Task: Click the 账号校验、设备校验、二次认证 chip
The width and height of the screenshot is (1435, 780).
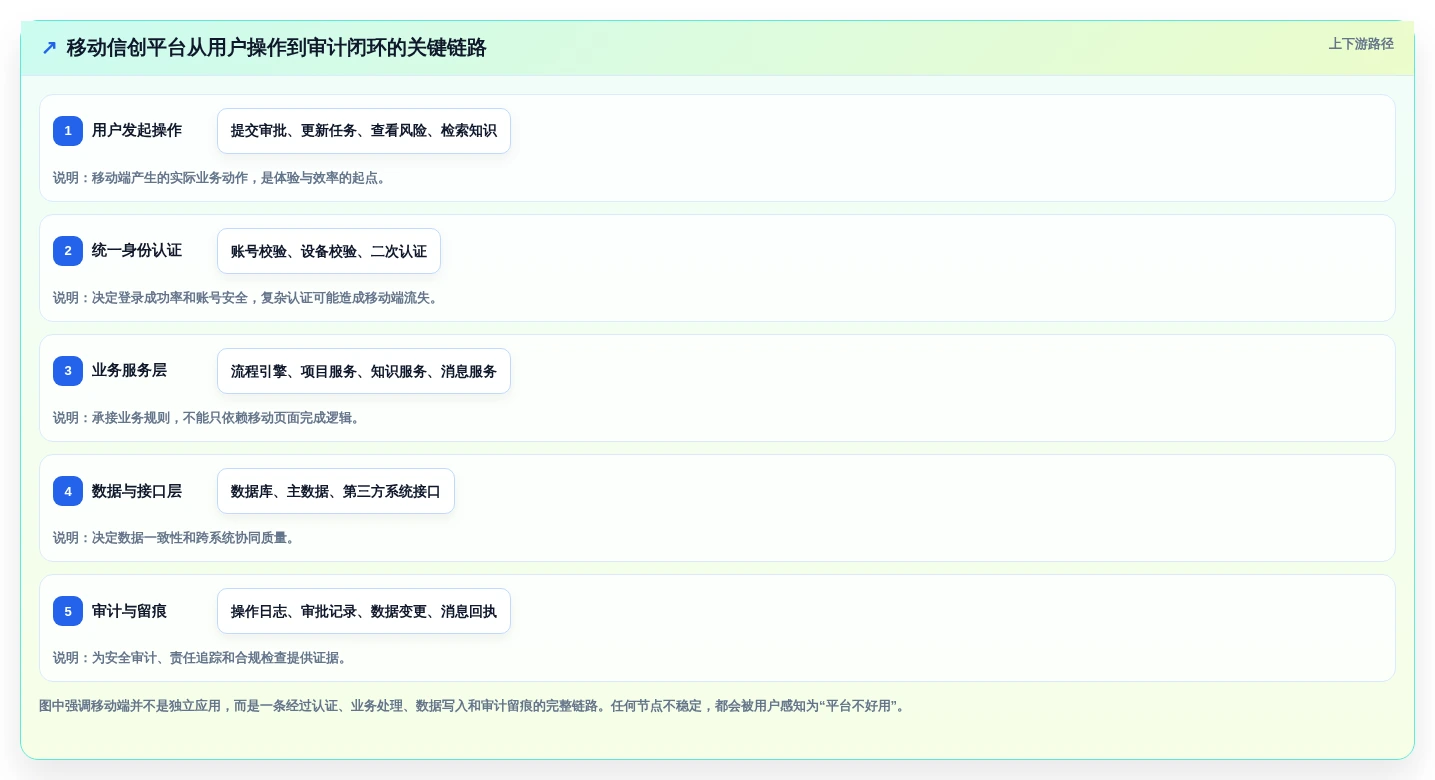Action: (x=329, y=251)
